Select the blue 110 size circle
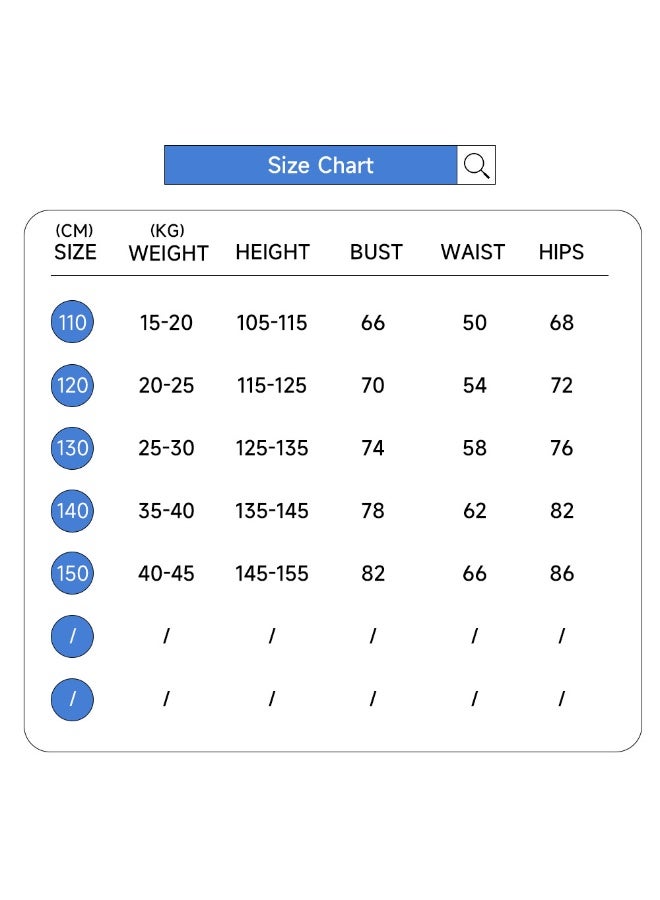 point(72,322)
